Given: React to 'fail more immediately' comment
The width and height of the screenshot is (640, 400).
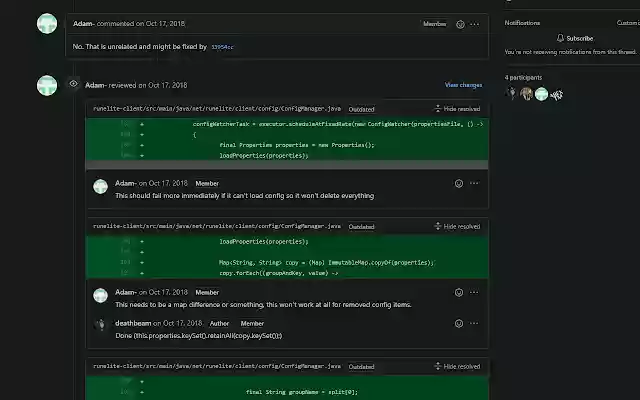Looking at the screenshot, I should (x=459, y=184).
